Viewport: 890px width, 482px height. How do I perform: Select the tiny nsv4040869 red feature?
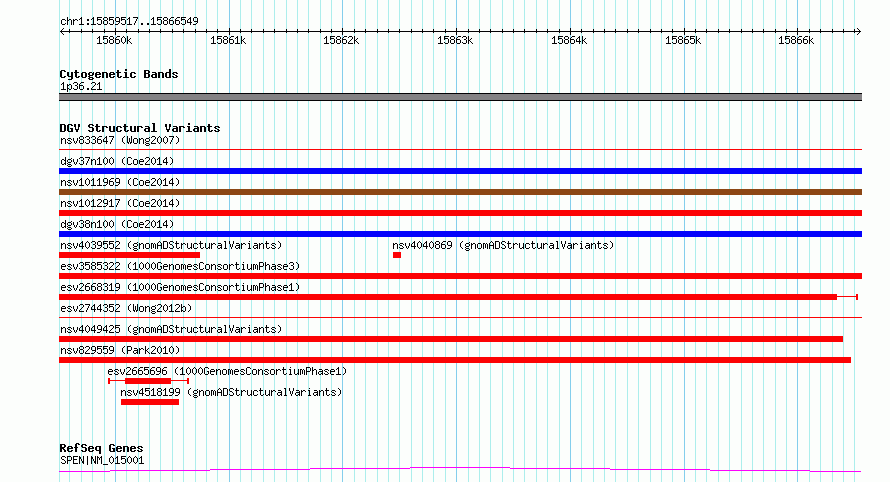point(397,255)
